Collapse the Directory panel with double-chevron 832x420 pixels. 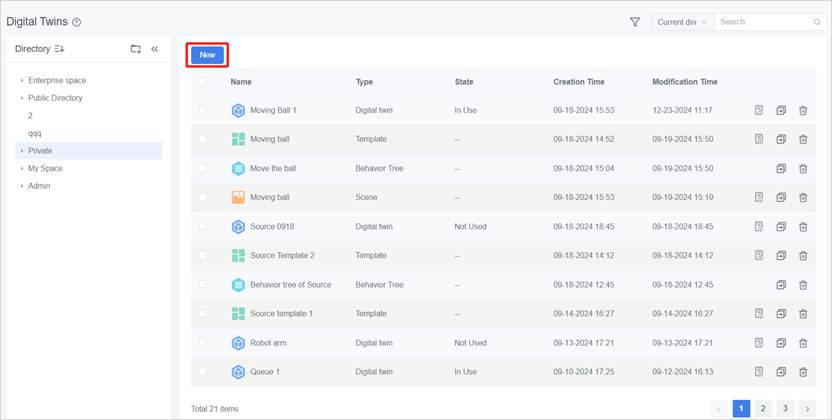(x=155, y=49)
